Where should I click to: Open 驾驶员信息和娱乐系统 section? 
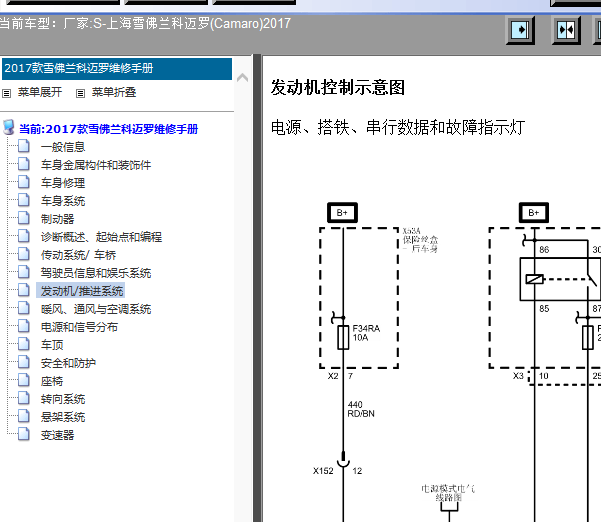click(x=96, y=273)
